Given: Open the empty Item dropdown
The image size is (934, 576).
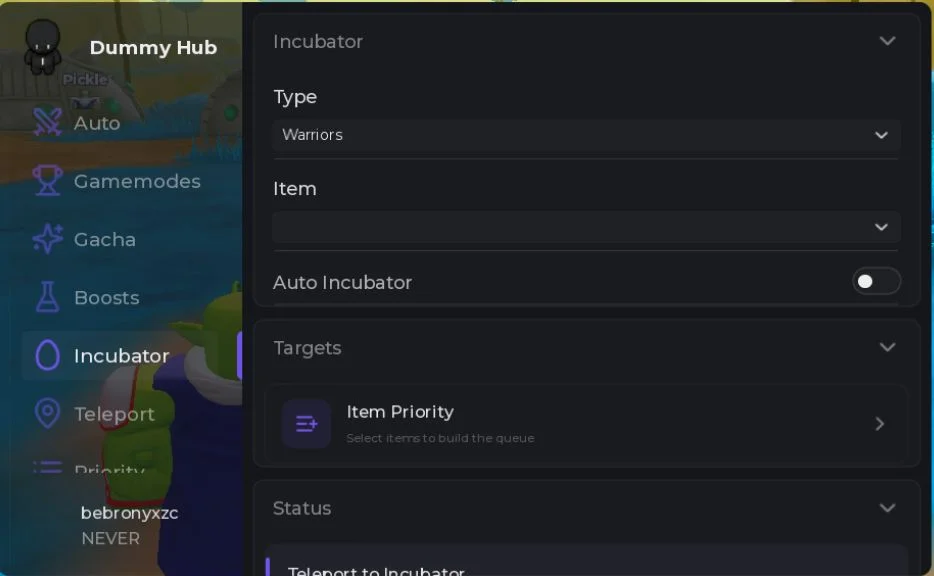Looking at the screenshot, I should pos(586,227).
